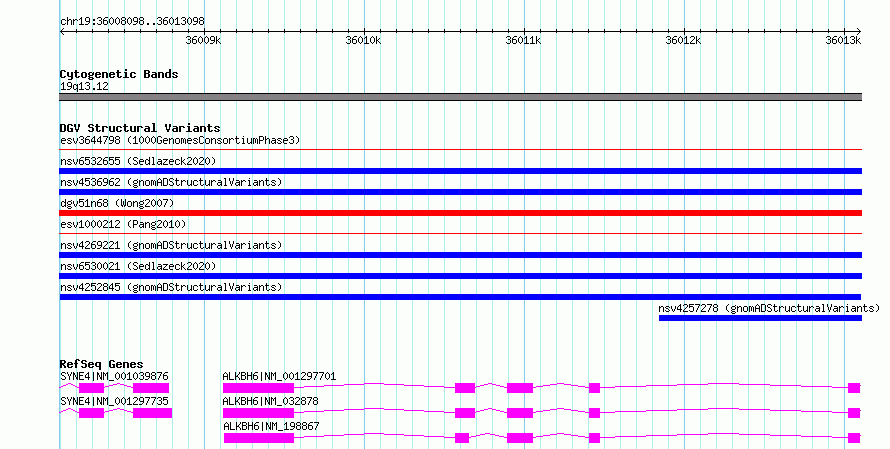Select the 36011k ruler position label
Image resolution: width=890 pixels, height=449 pixels.
523,40
